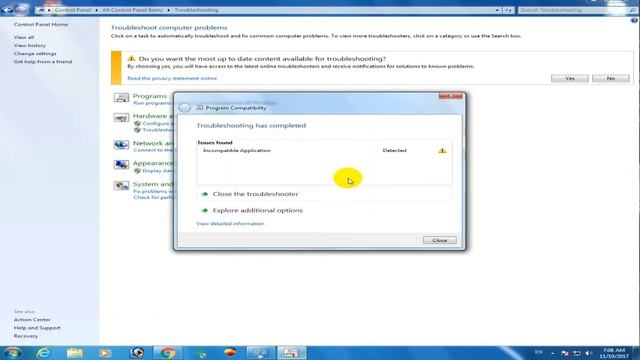Click the EN language indicator in taskbar
This screenshot has height=360, width=640.
point(539,352)
